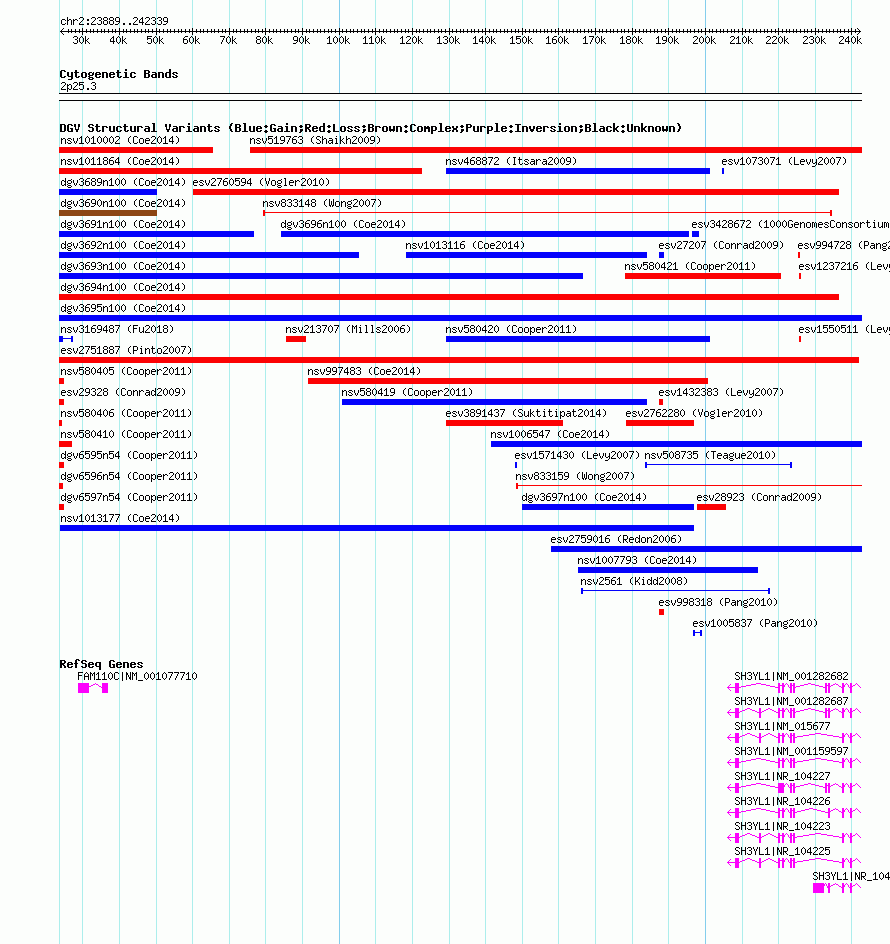Select the blue nsv1013116 (Coe2014) bar
Image resolution: width=890 pixels, height=944 pixels.
[x=526, y=255]
